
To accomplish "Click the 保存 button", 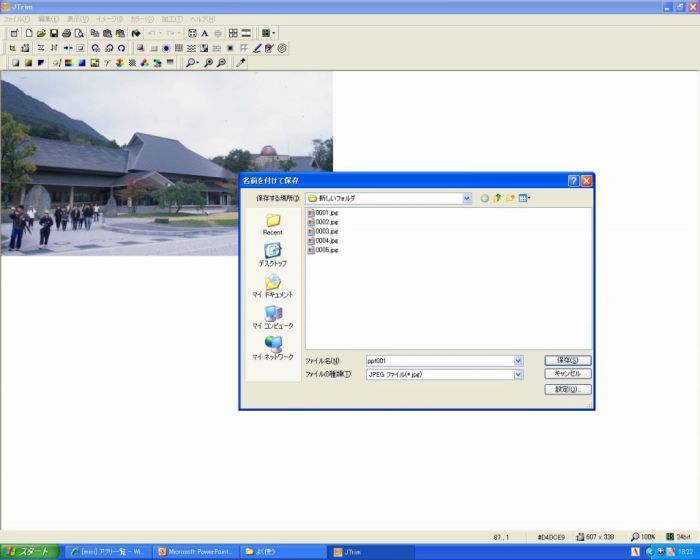I will pos(567,360).
